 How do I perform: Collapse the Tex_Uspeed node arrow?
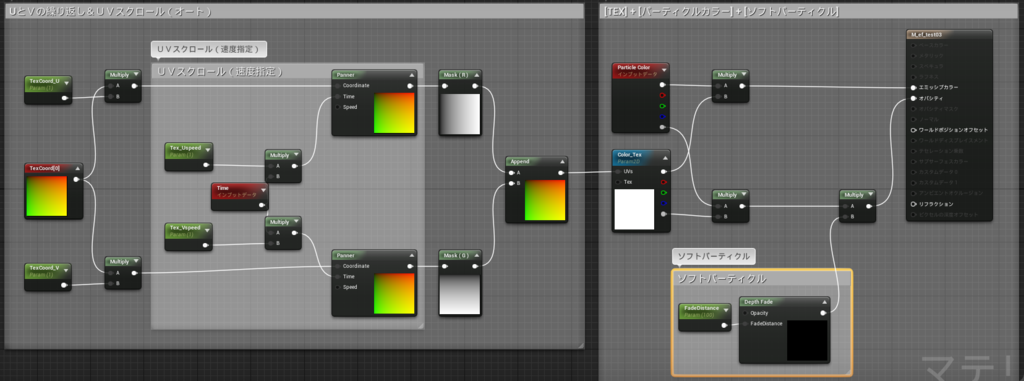pyautogui.click(x=207, y=149)
